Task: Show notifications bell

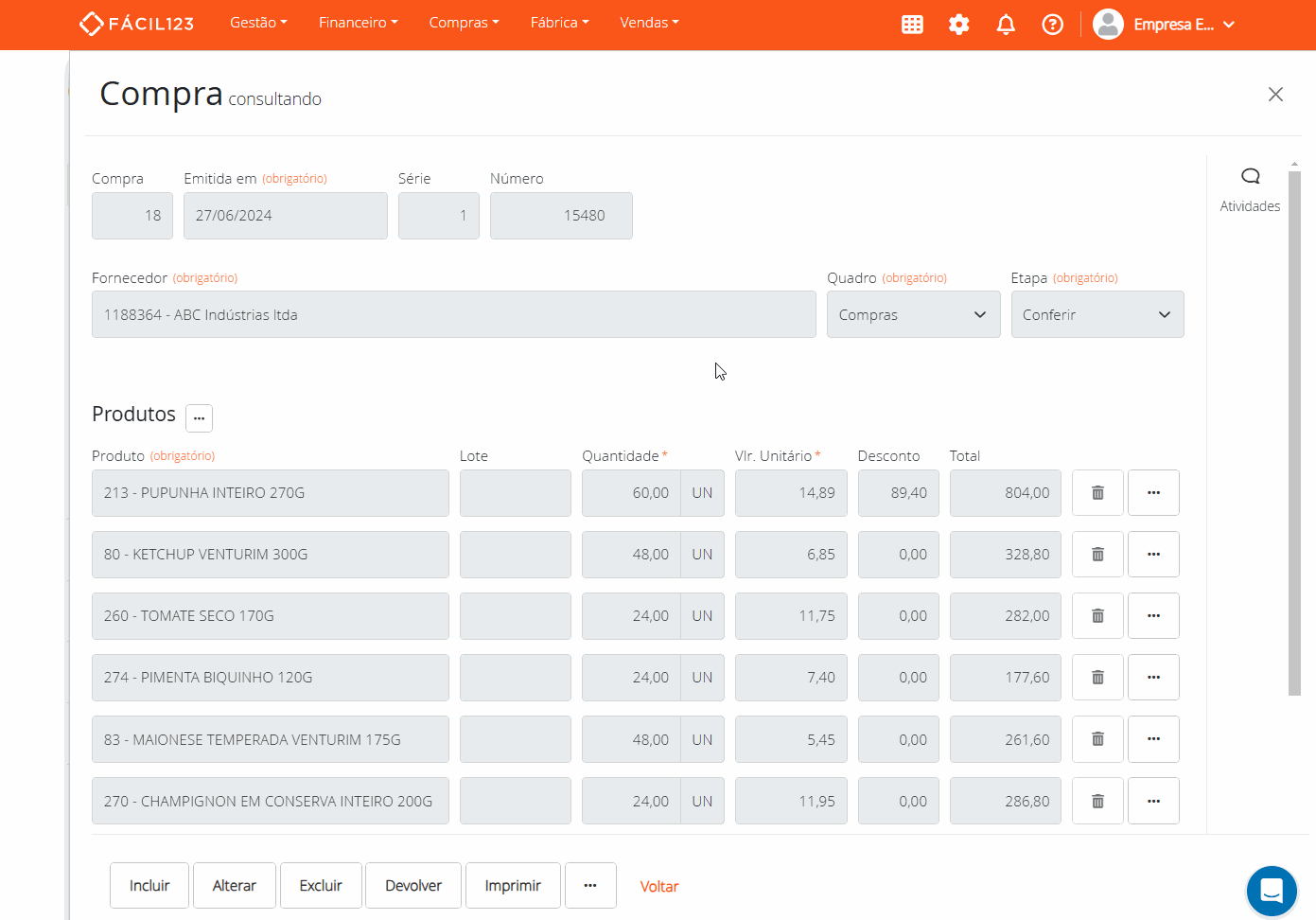Action: point(1006,25)
